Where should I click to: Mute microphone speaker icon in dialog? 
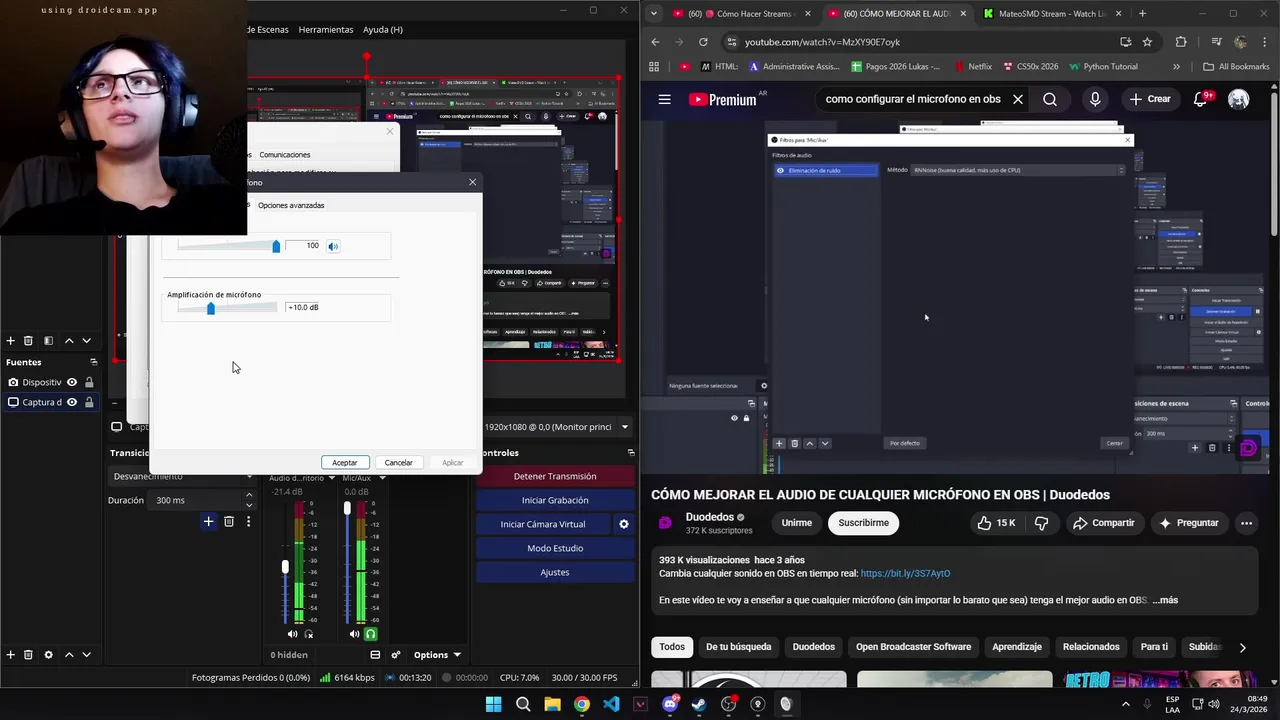click(x=333, y=246)
